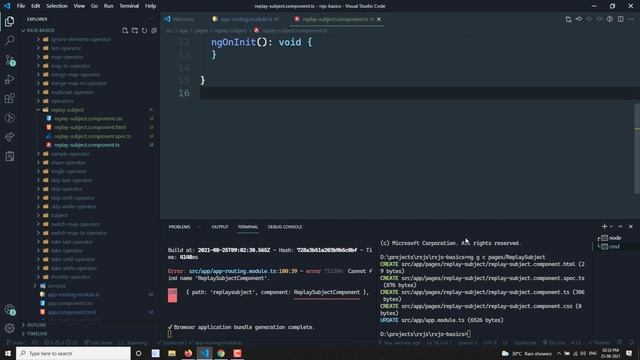The image size is (640, 360).
Task: Refresh the Explorer file tree
Action: click(144, 31)
